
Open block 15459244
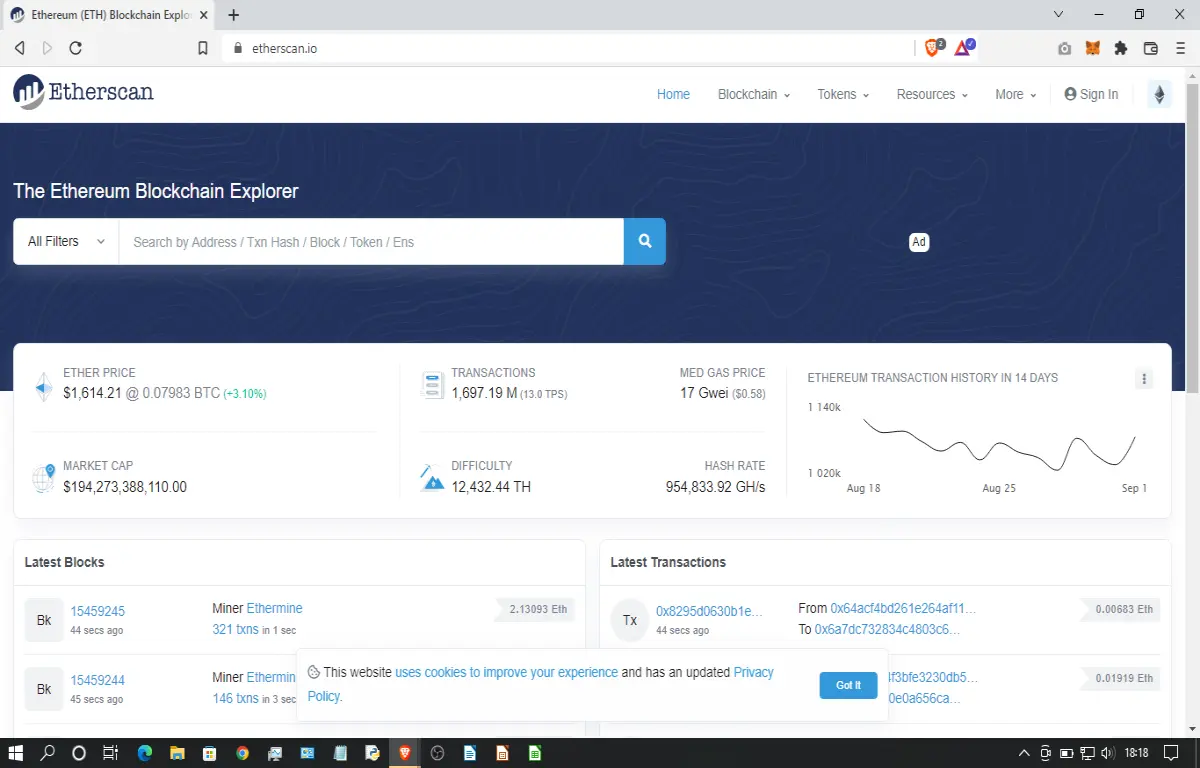pos(97,680)
